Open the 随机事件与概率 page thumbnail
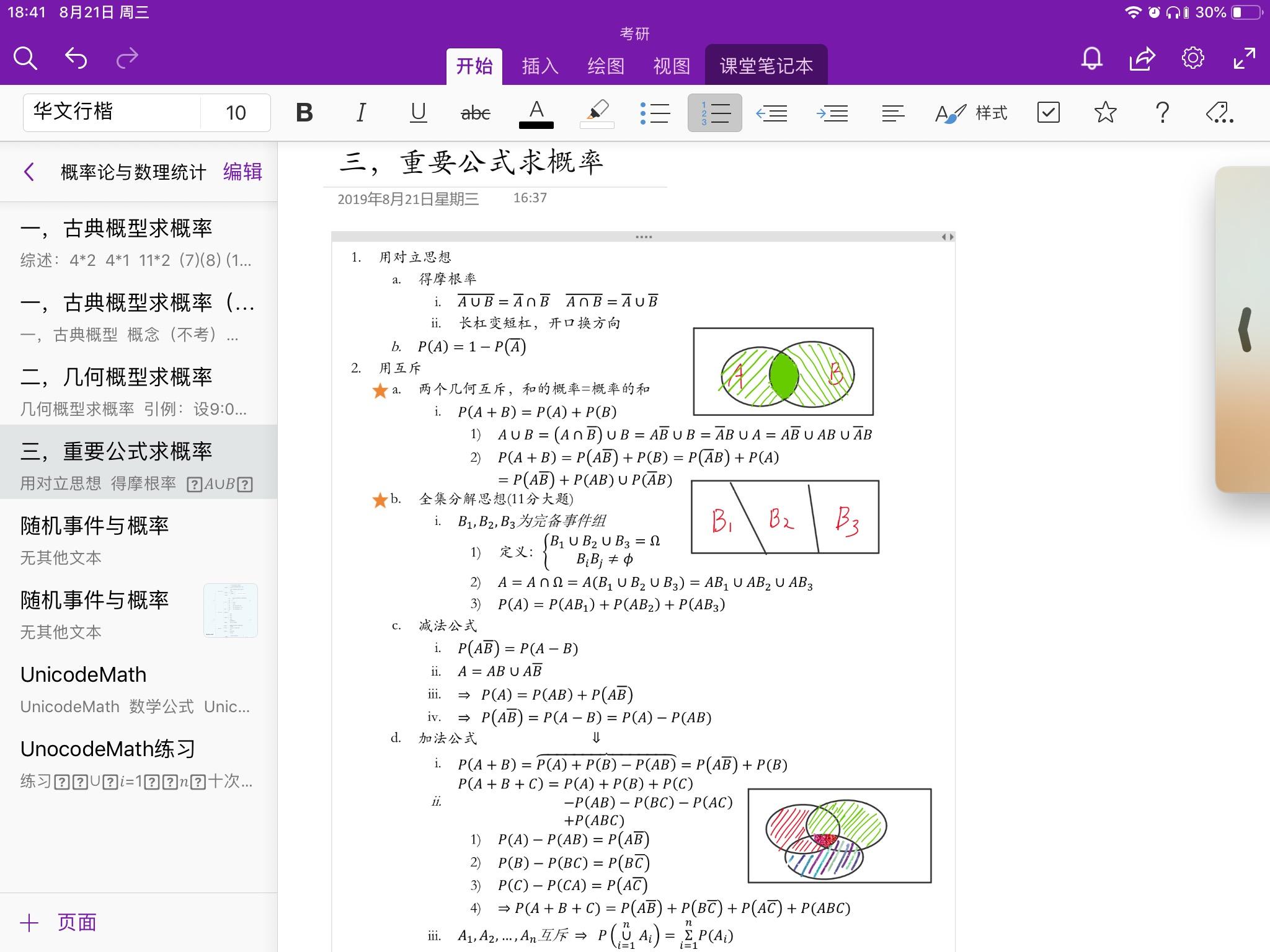 tap(231, 610)
